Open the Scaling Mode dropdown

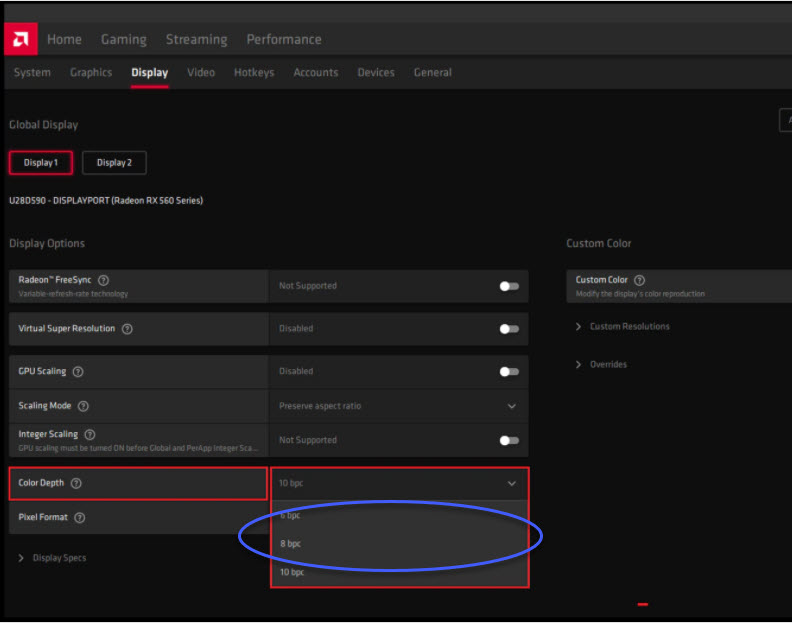tap(398, 406)
